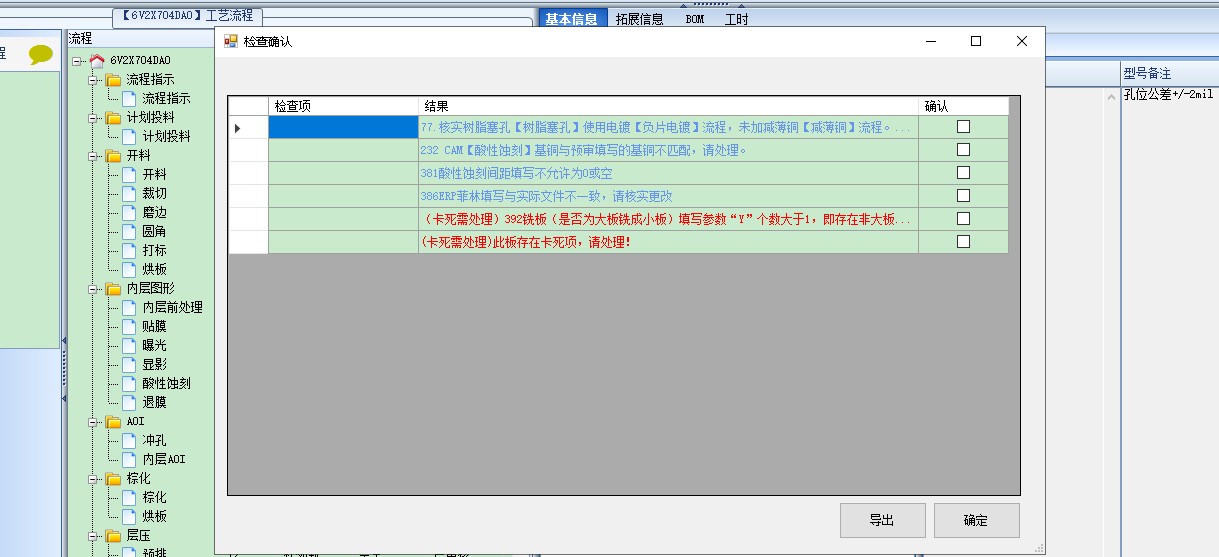This screenshot has width=1219, height=557.
Task: Click the 确定 button
Action: click(976, 520)
